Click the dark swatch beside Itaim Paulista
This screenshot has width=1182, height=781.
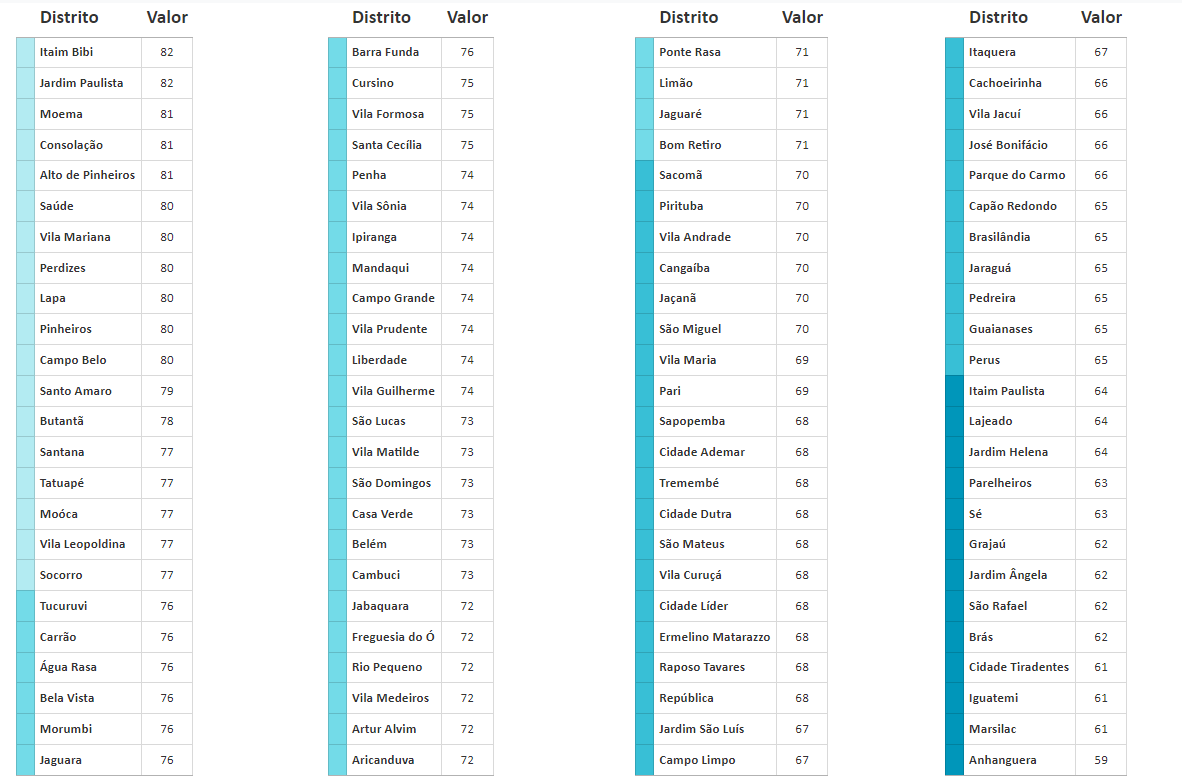point(954,391)
